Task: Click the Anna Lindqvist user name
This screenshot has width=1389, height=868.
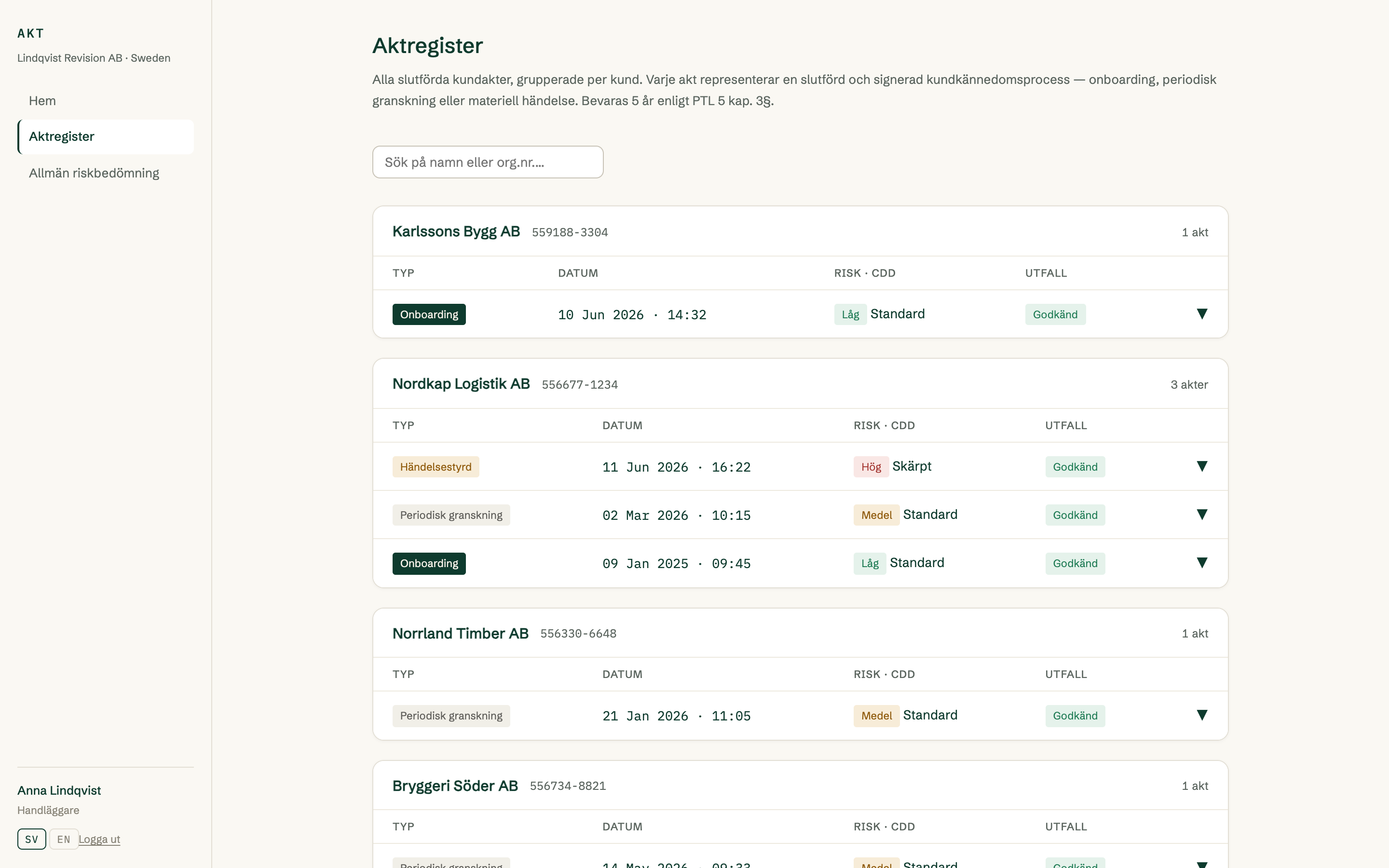Action: 59,790
